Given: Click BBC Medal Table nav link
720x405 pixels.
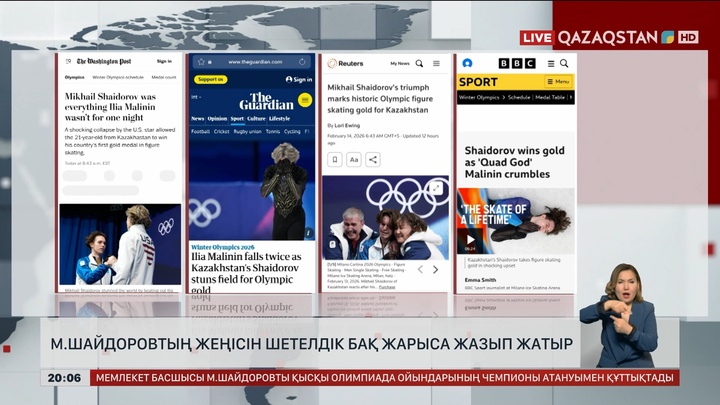Looking at the screenshot, I should (550, 97).
